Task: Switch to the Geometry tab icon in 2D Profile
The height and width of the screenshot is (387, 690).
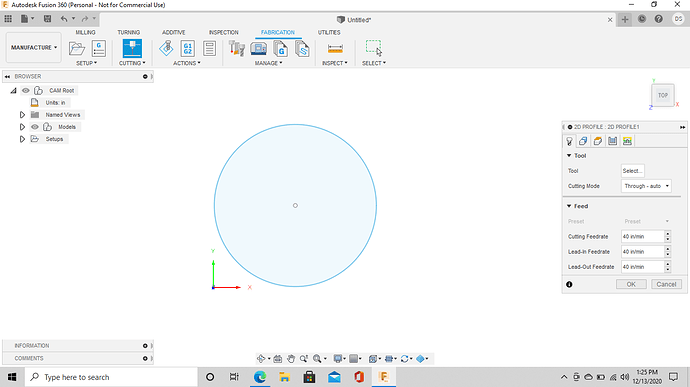Action: [x=583, y=141]
